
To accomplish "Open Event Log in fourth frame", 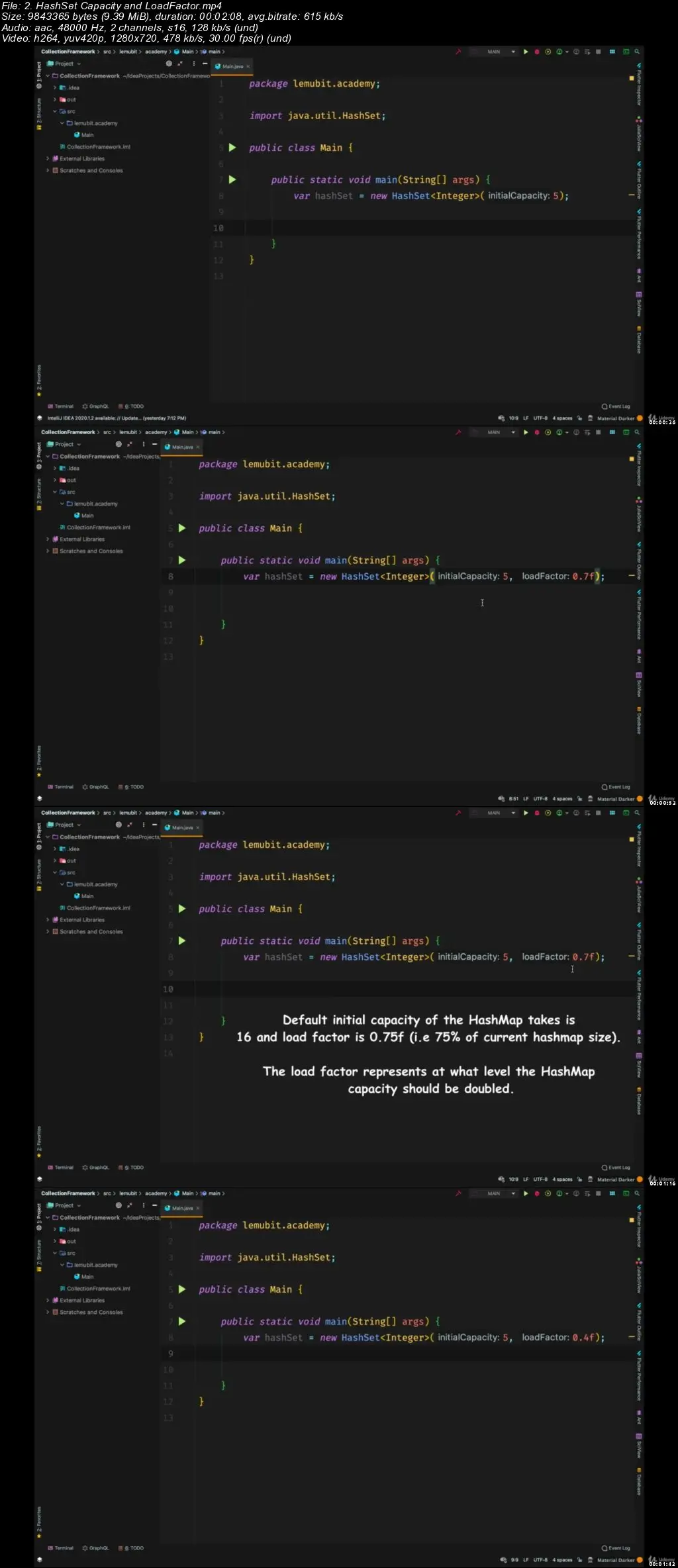I will (x=616, y=1548).
